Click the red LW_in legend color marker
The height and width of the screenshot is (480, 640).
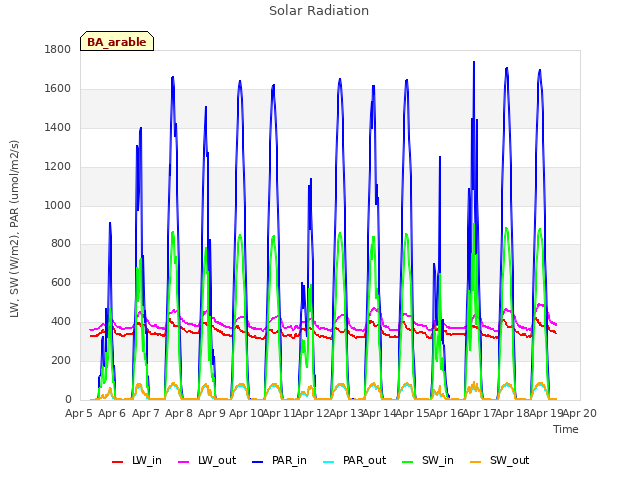pyautogui.click(x=118, y=462)
